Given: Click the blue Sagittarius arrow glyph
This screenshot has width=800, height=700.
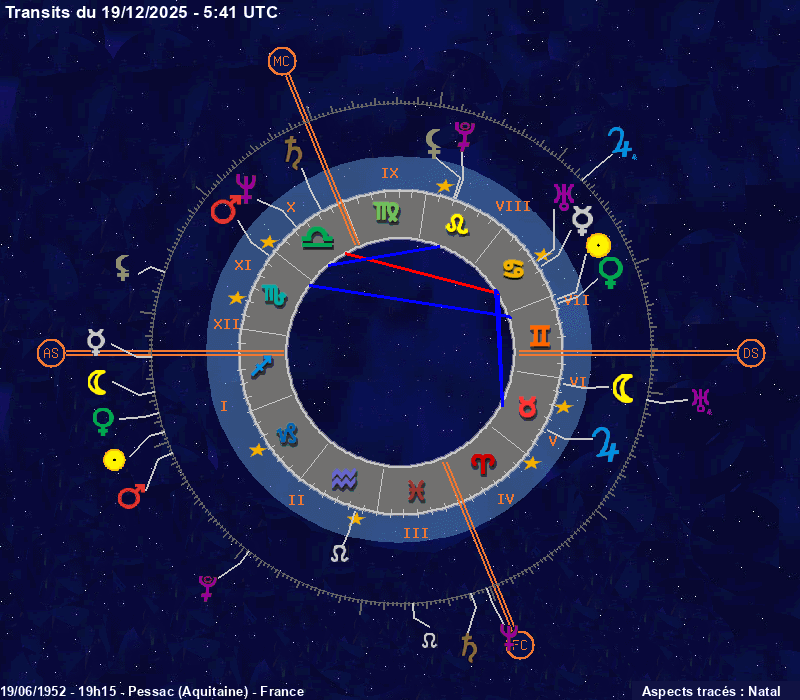Looking at the screenshot, I should 261,366.
